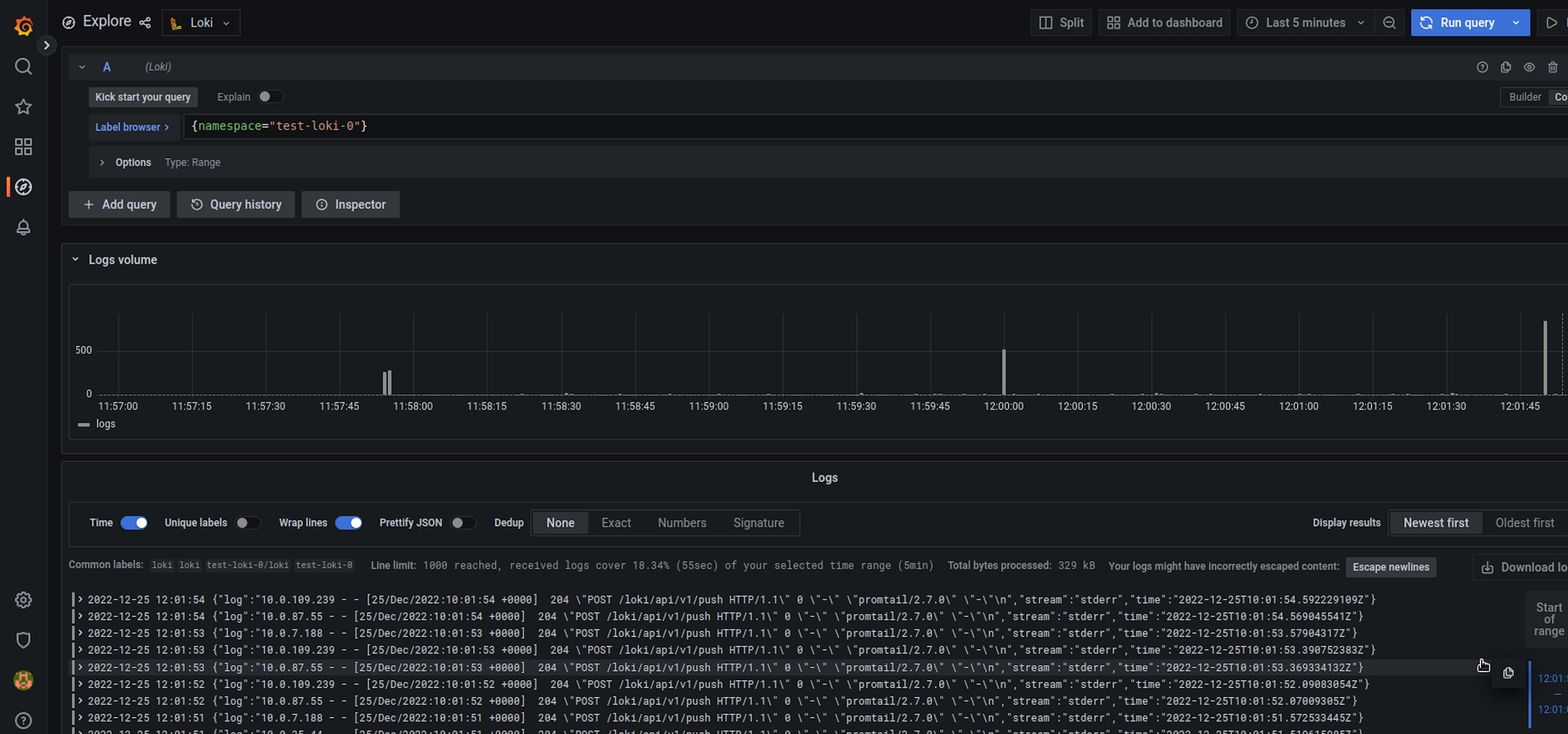Click zoom out time range icon

[1389, 22]
